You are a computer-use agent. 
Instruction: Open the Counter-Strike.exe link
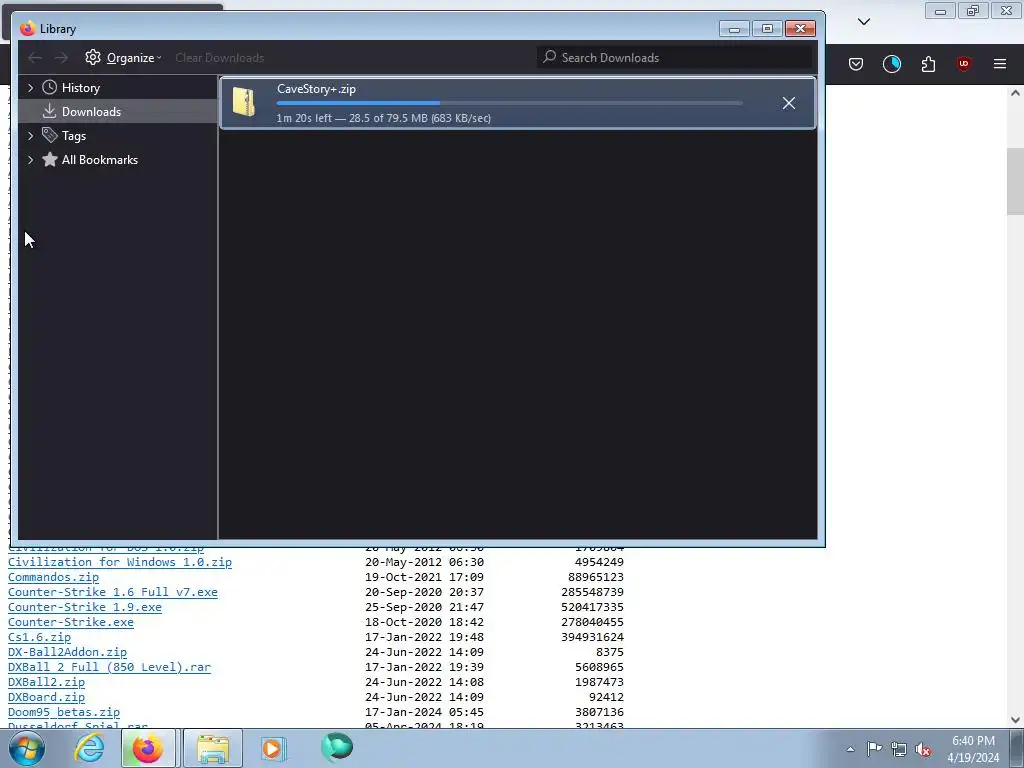[71, 622]
